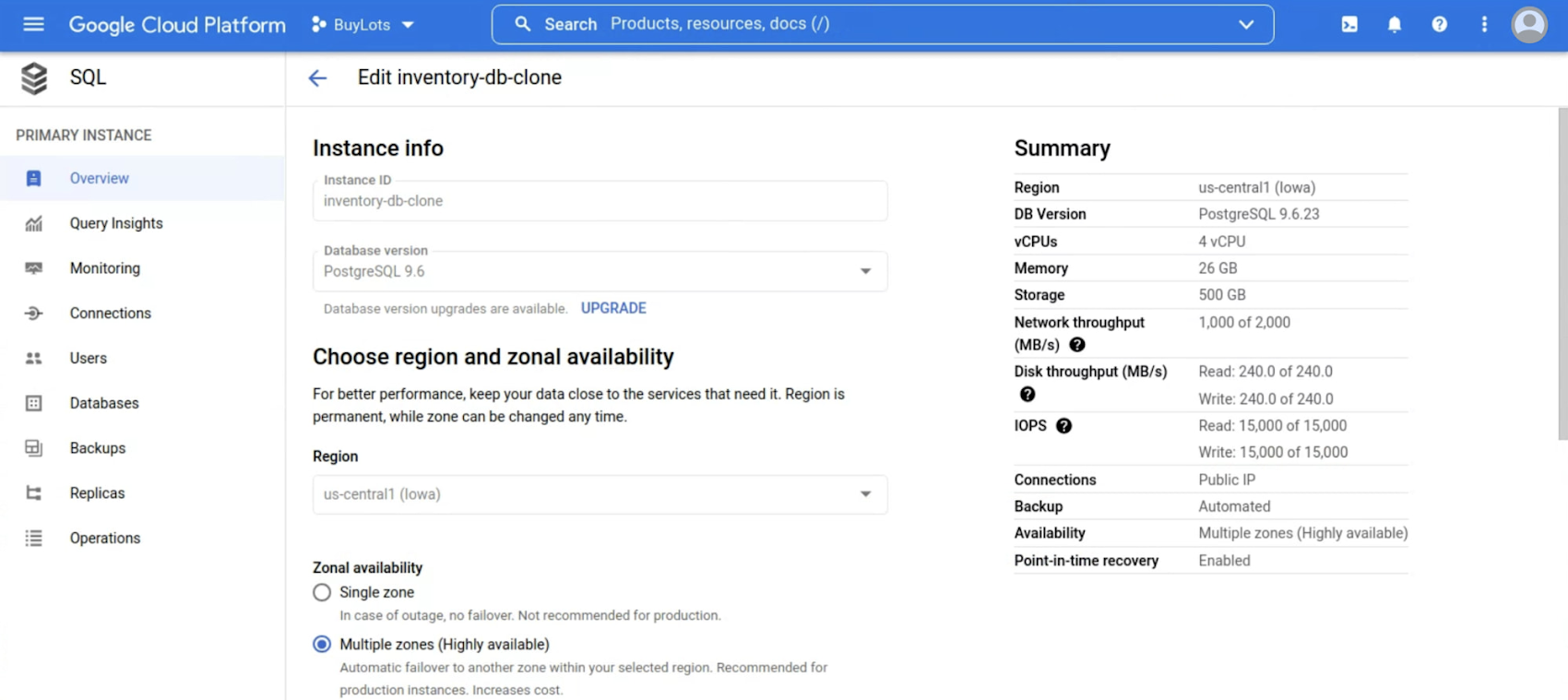Viewport: 1568px width, 700px height.
Task: Show Network throughput help tooltip icon
Action: [x=1076, y=345]
